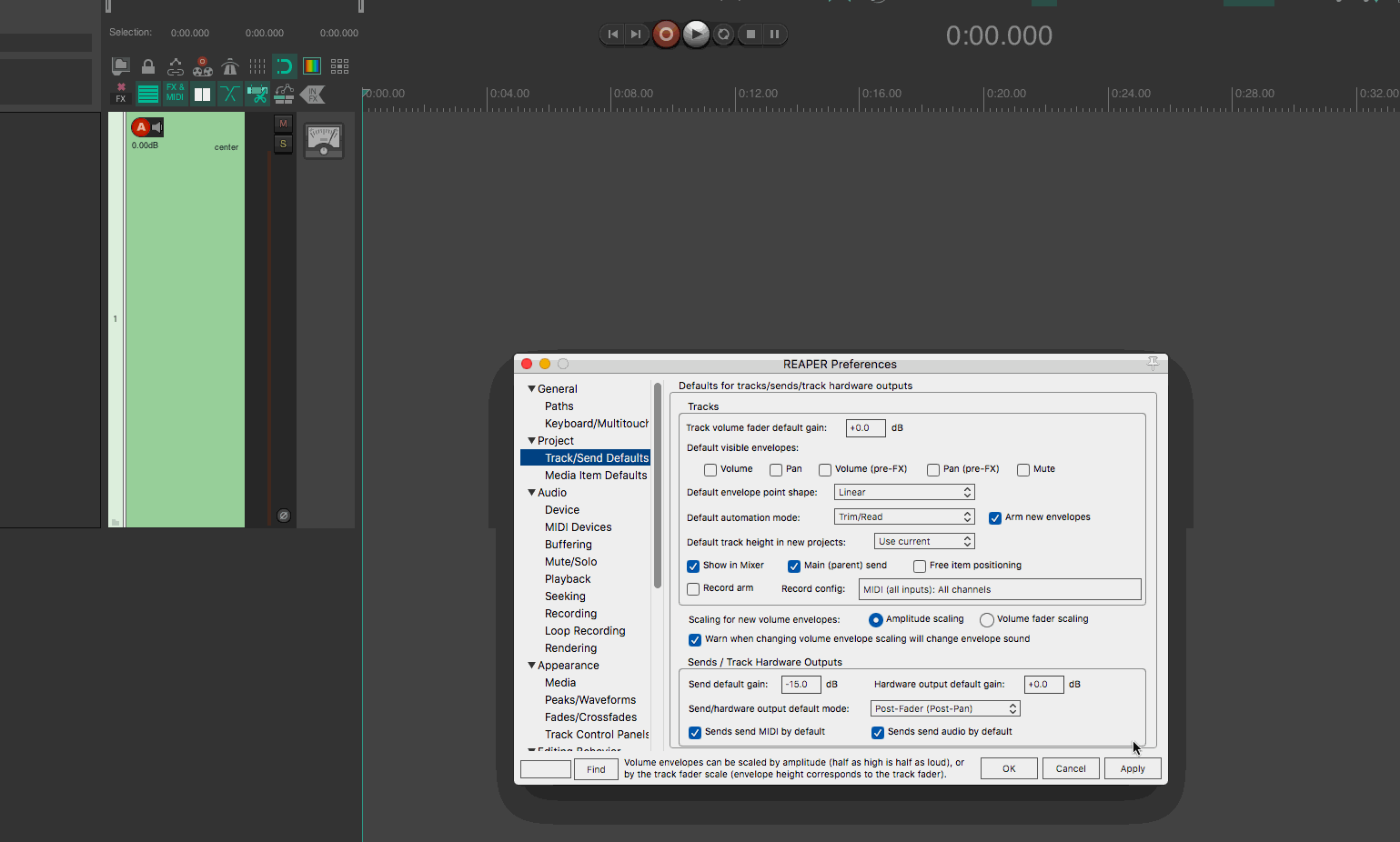Viewport: 1400px width, 842px height.
Task: Click the track mute M button
Action: point(283,124)
